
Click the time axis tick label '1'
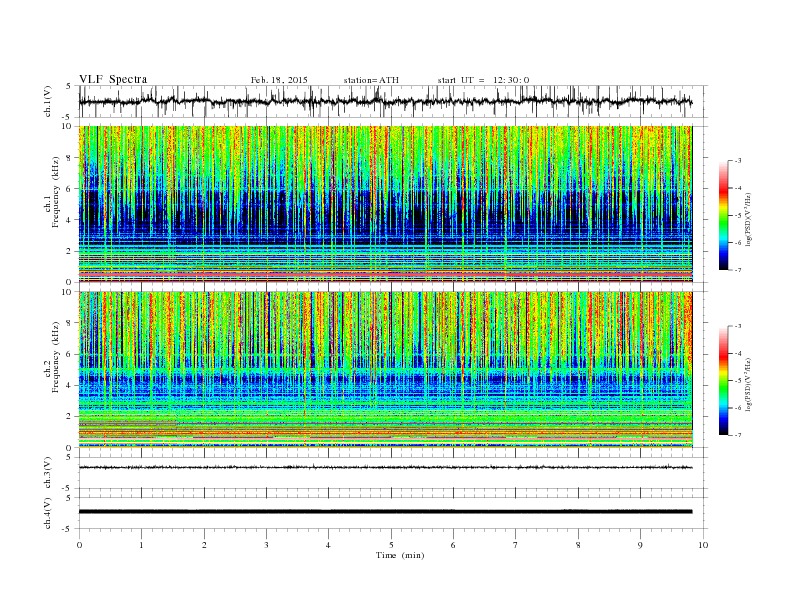pyautogui.click(x=141, y=545)
